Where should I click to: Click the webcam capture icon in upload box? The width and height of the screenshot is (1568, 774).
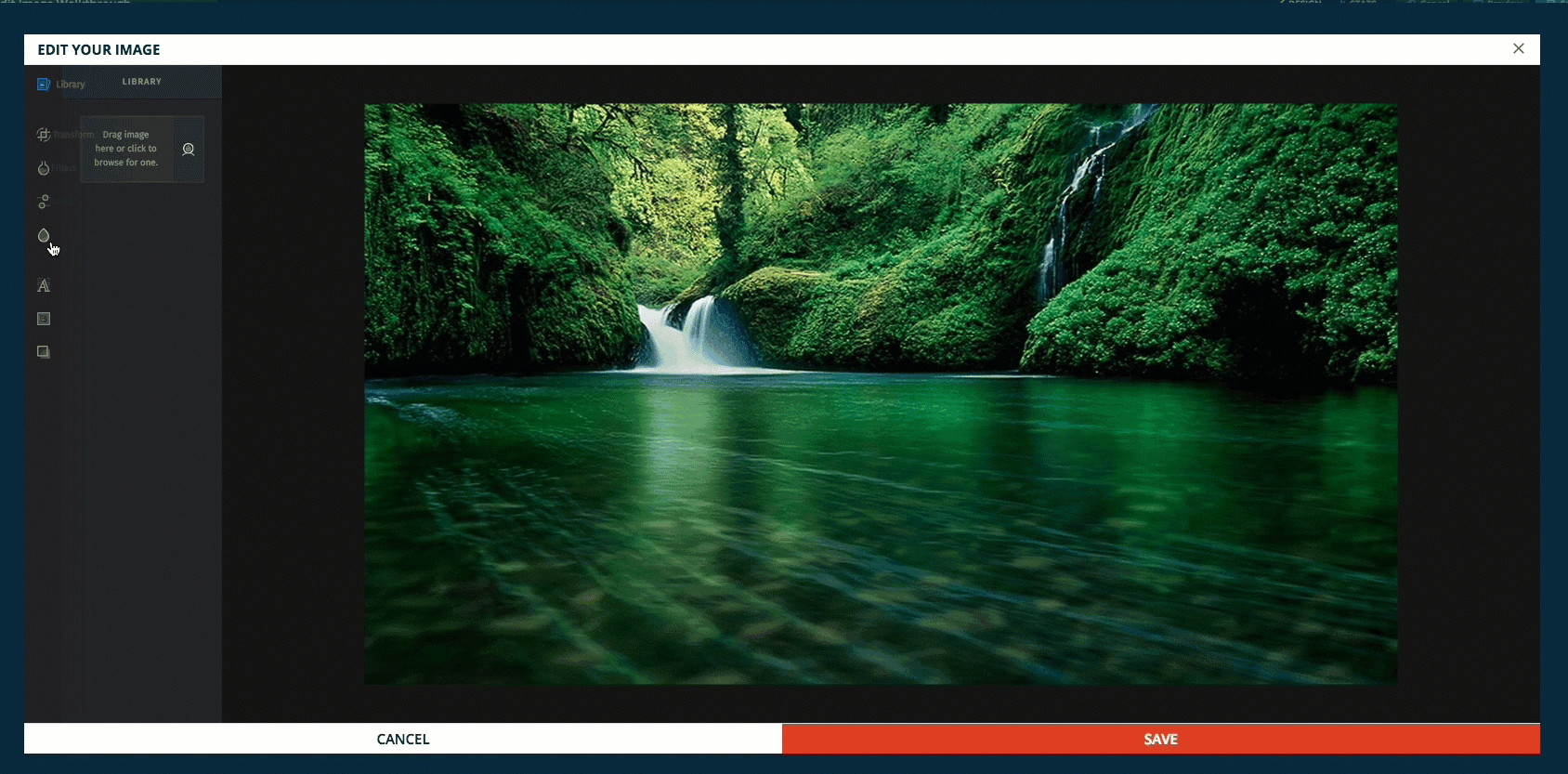tap(189, 149)
